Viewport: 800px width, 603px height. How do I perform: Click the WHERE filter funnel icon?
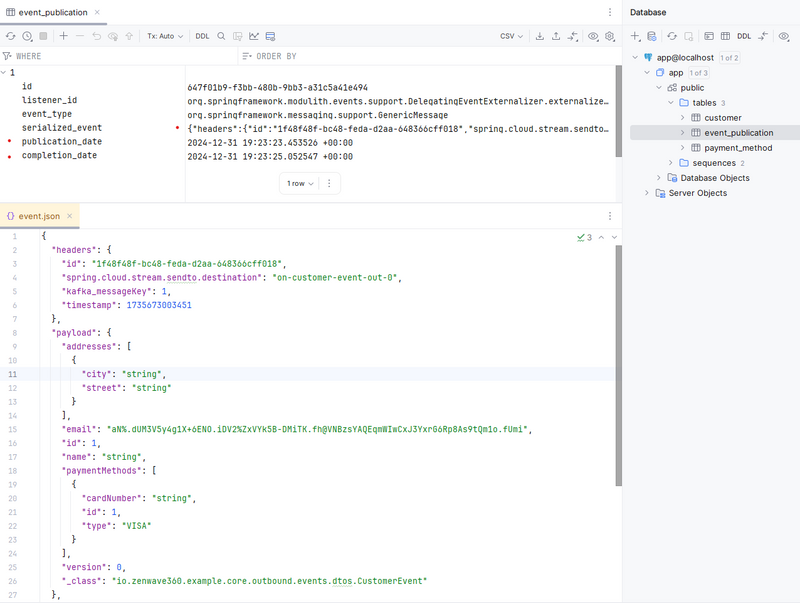tap(7, 56)
